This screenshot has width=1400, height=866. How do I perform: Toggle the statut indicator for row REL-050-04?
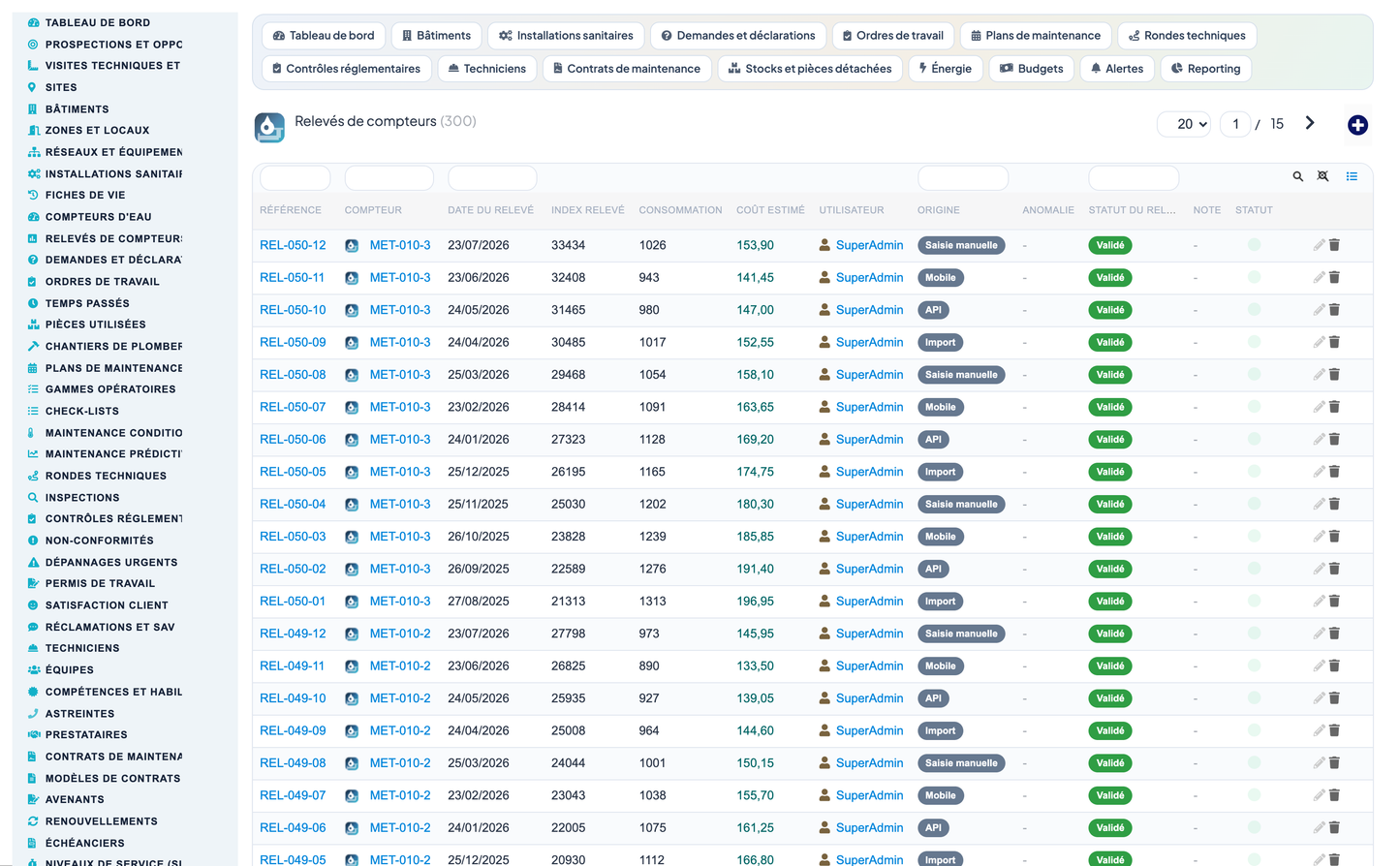pyautogui.click(x=1254, y=504)
